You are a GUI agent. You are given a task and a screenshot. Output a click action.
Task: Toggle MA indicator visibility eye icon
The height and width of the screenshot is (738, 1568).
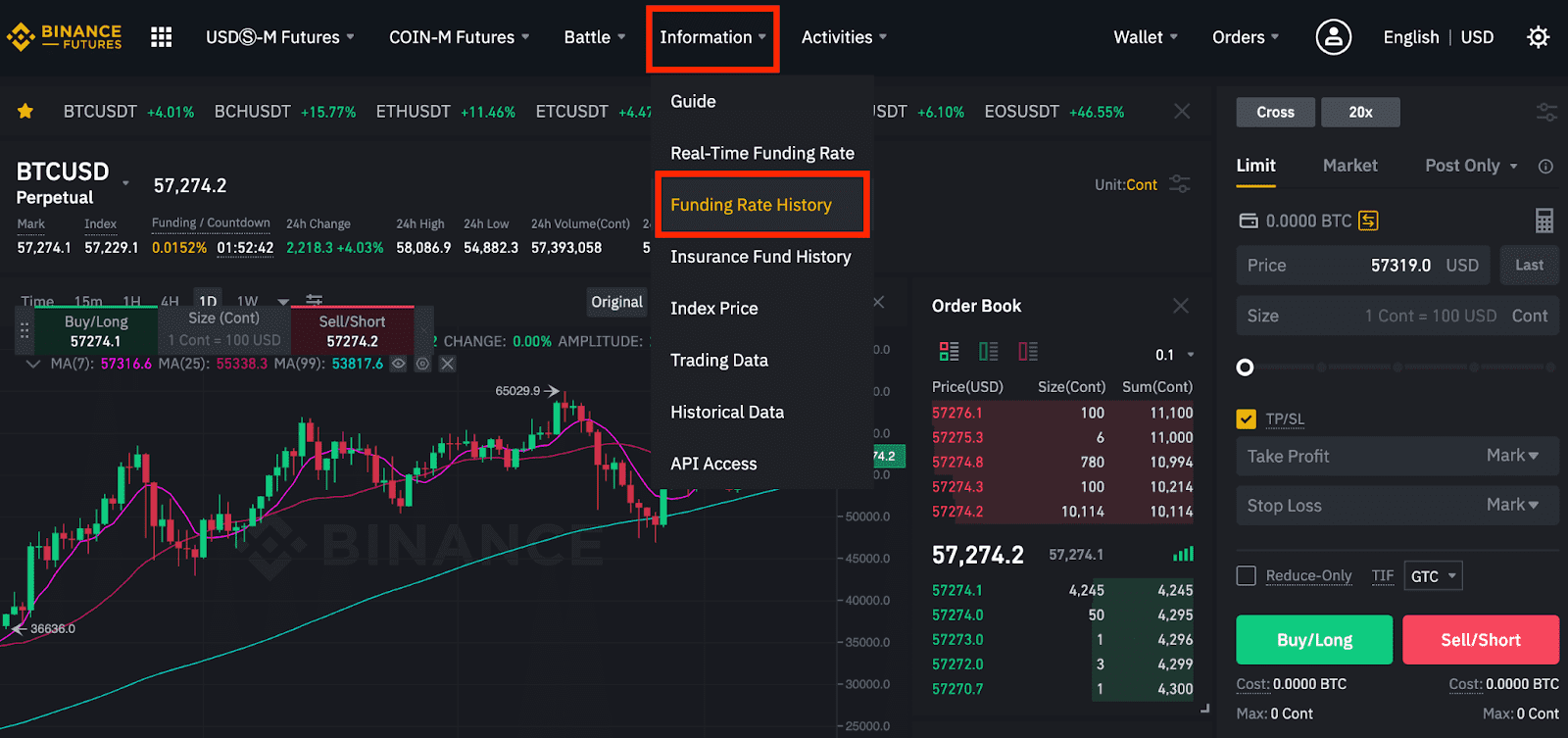[x=398, y=364]
